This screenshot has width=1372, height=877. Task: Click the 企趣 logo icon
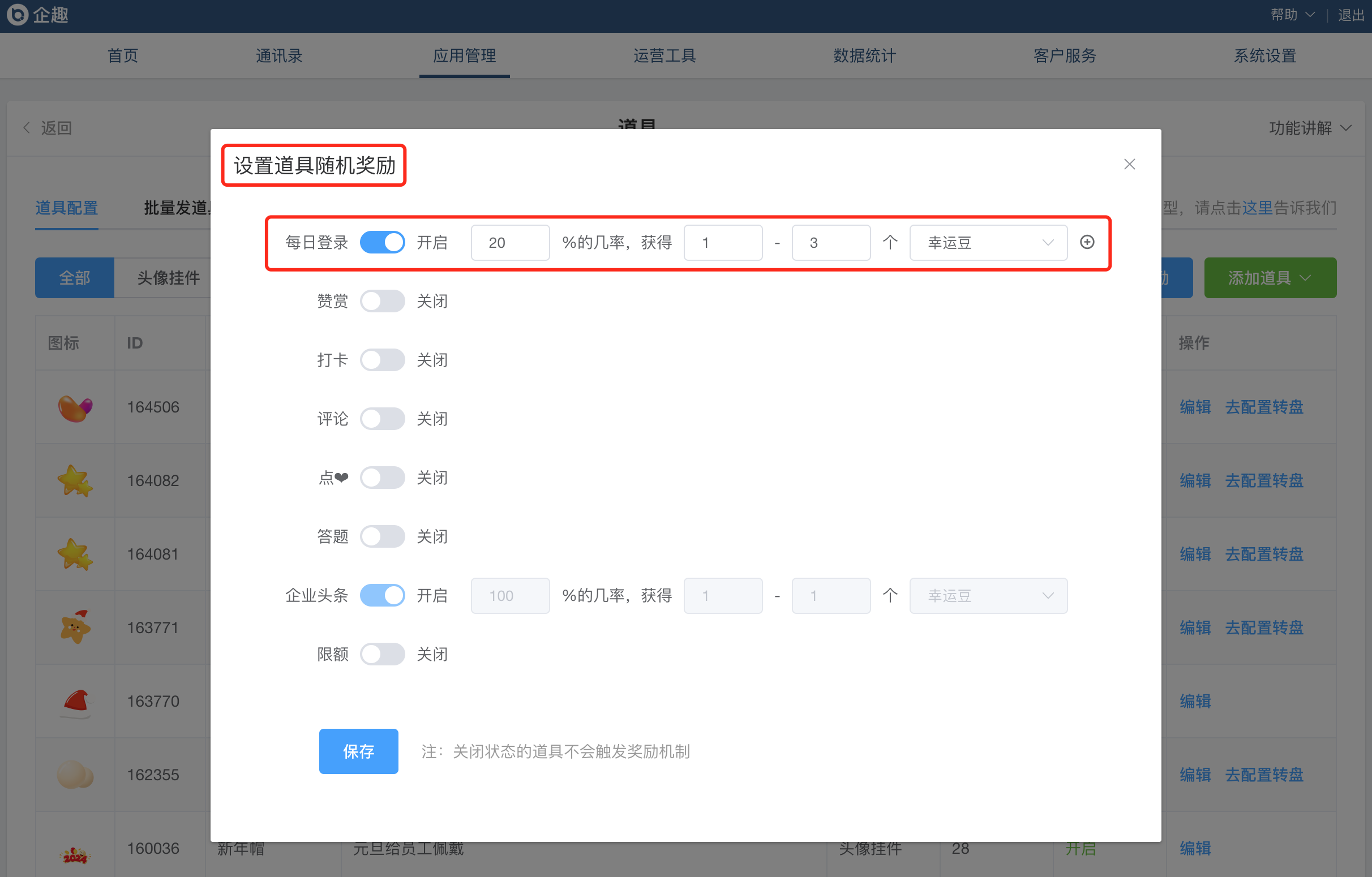pyautogui.click(x=17, y=14)
